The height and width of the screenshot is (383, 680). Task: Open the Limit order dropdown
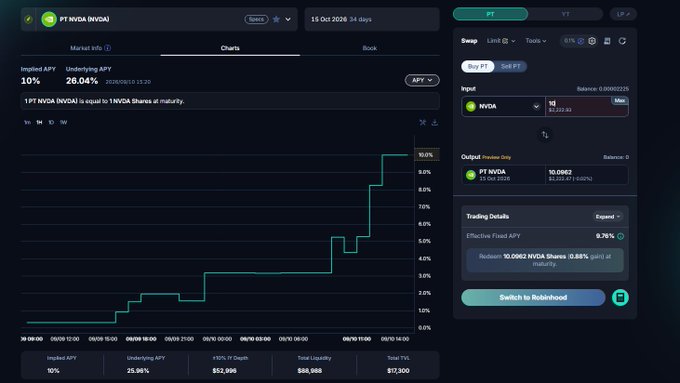click(501, 41)
